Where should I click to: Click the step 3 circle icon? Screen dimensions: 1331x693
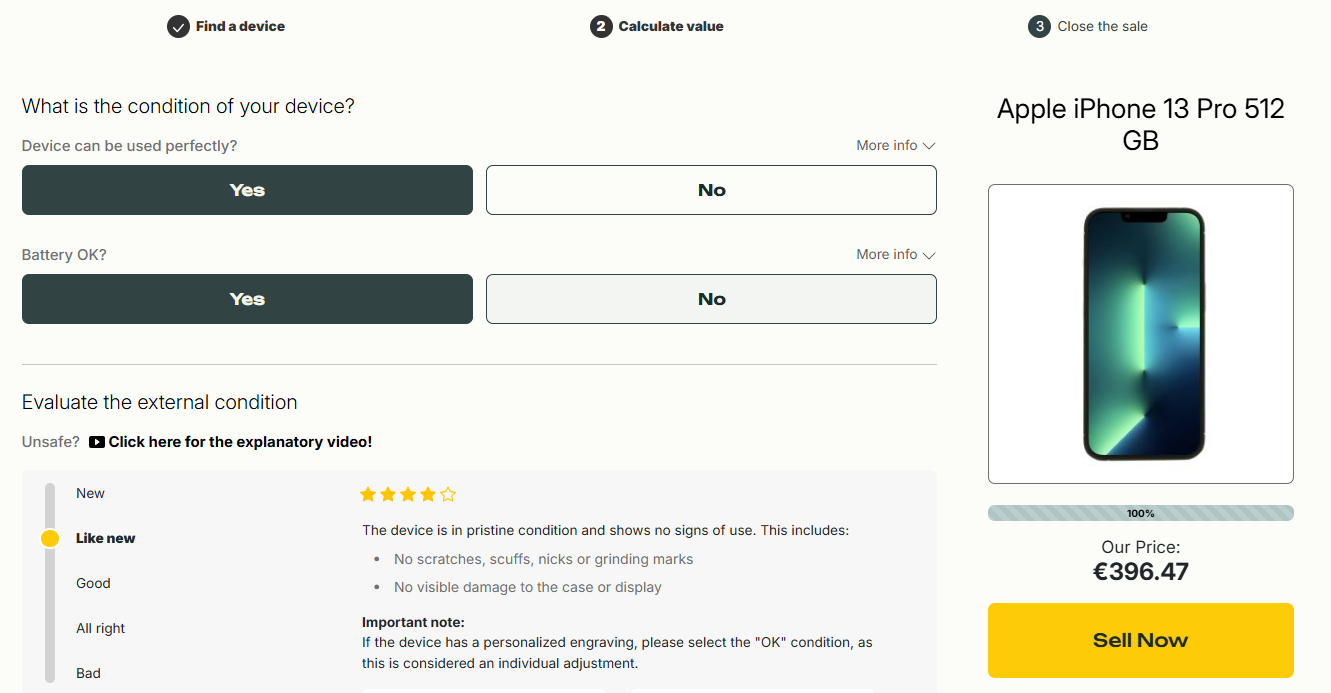point(1039,27)
